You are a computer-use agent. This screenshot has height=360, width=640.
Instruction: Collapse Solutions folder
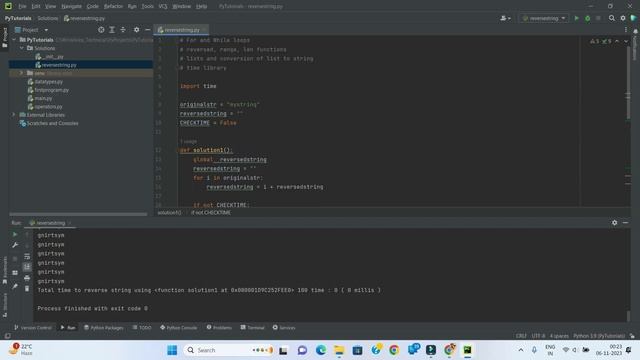click(x=22, y=48)
